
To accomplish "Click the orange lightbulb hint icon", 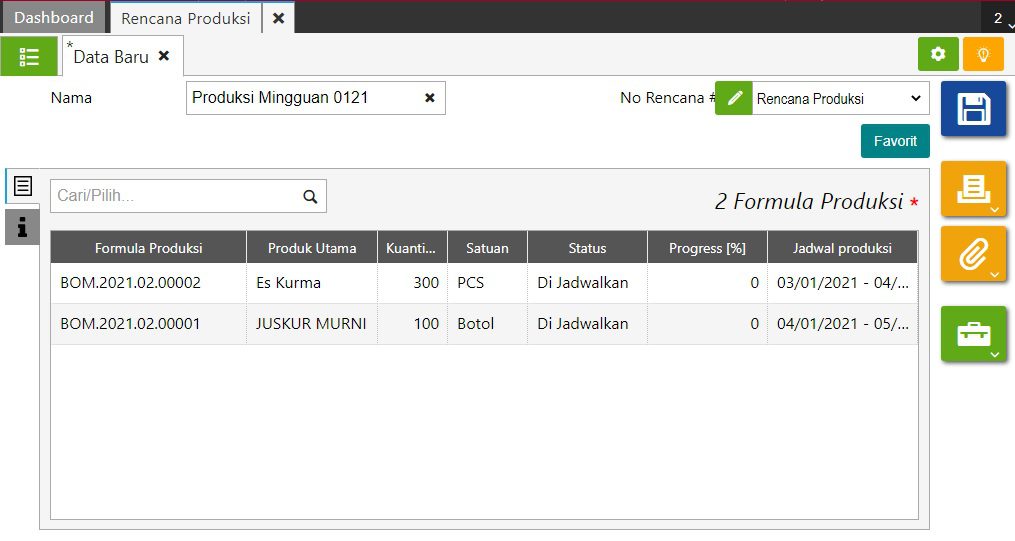I will pos(983,54).
